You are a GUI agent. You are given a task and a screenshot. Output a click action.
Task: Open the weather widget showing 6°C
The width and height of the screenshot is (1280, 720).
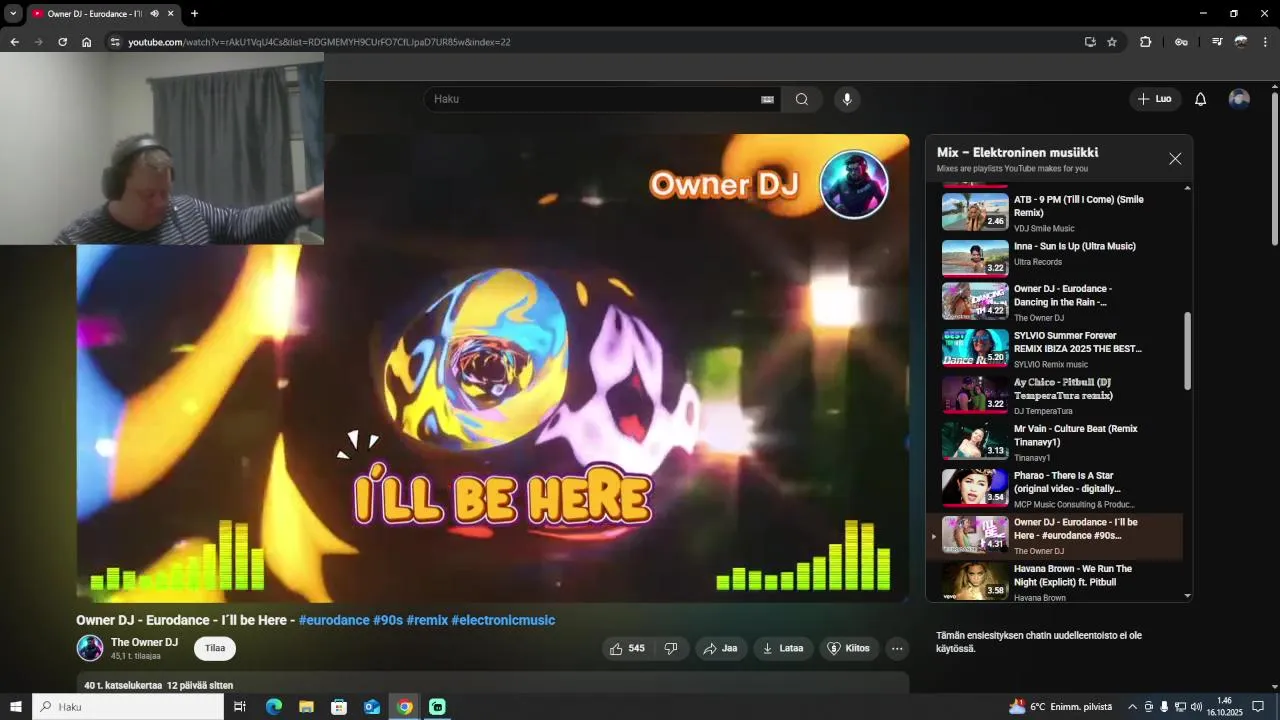pos(1060,707)
